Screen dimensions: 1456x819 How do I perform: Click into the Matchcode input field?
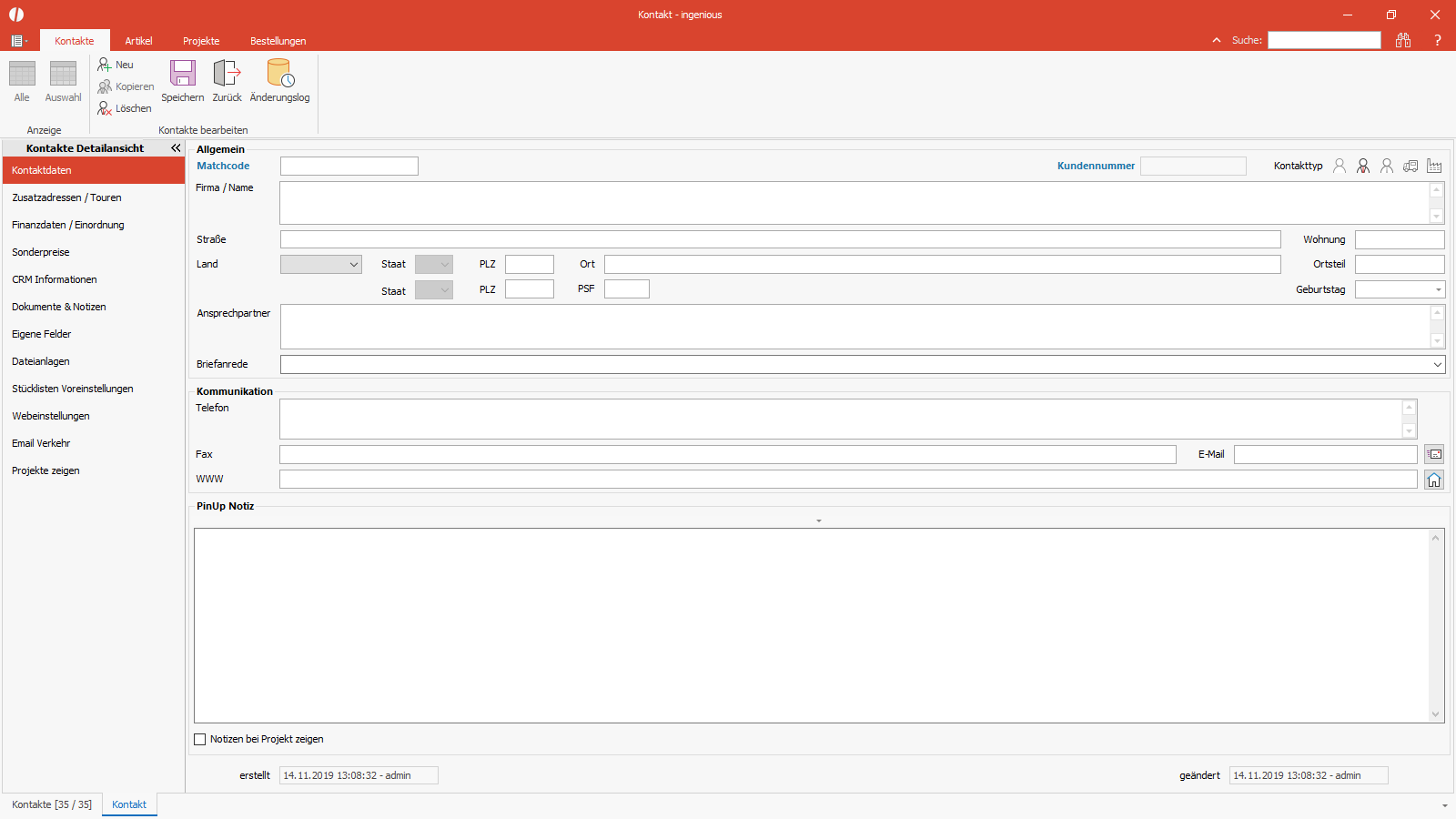[349, 166]
